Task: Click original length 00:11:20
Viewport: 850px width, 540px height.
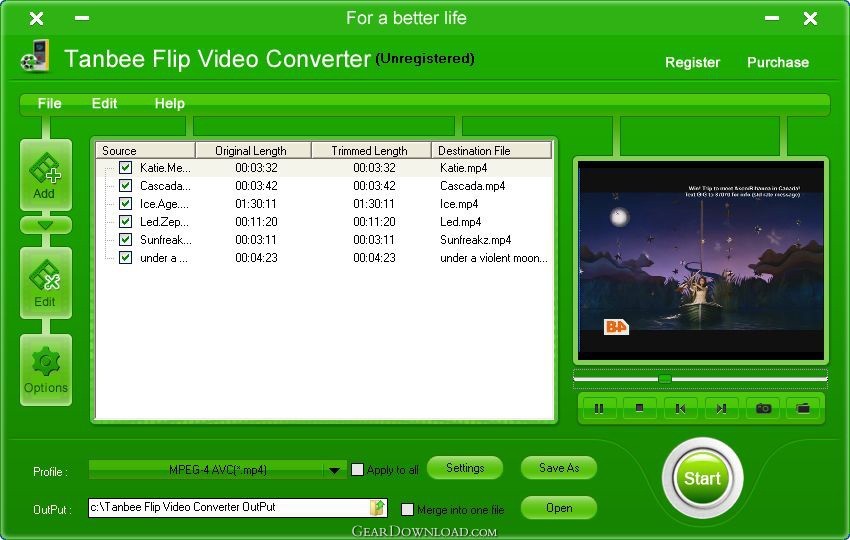Action: click(x=256, y=222)
